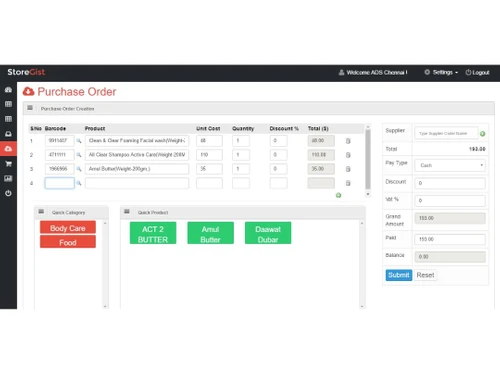Click the order table vertical scrollbar

click(368, 159)
